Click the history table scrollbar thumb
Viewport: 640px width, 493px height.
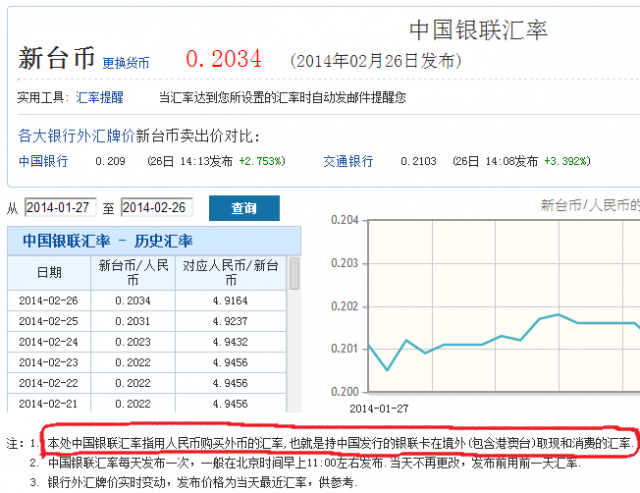point(294,273)
